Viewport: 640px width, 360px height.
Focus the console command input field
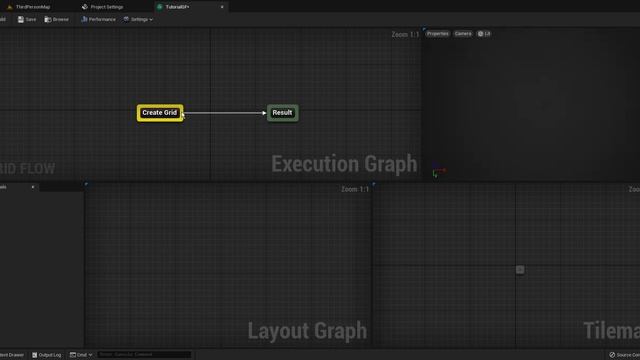[144, 355]
